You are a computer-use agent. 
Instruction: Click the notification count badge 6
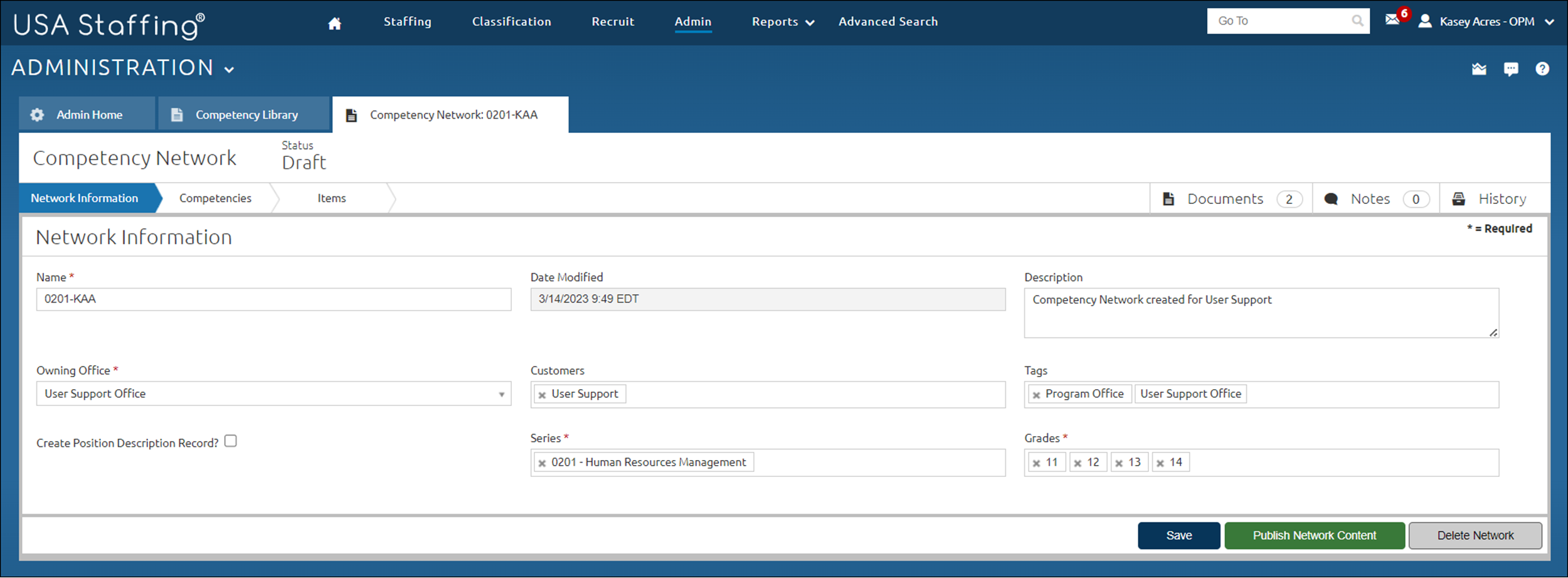1404,13
